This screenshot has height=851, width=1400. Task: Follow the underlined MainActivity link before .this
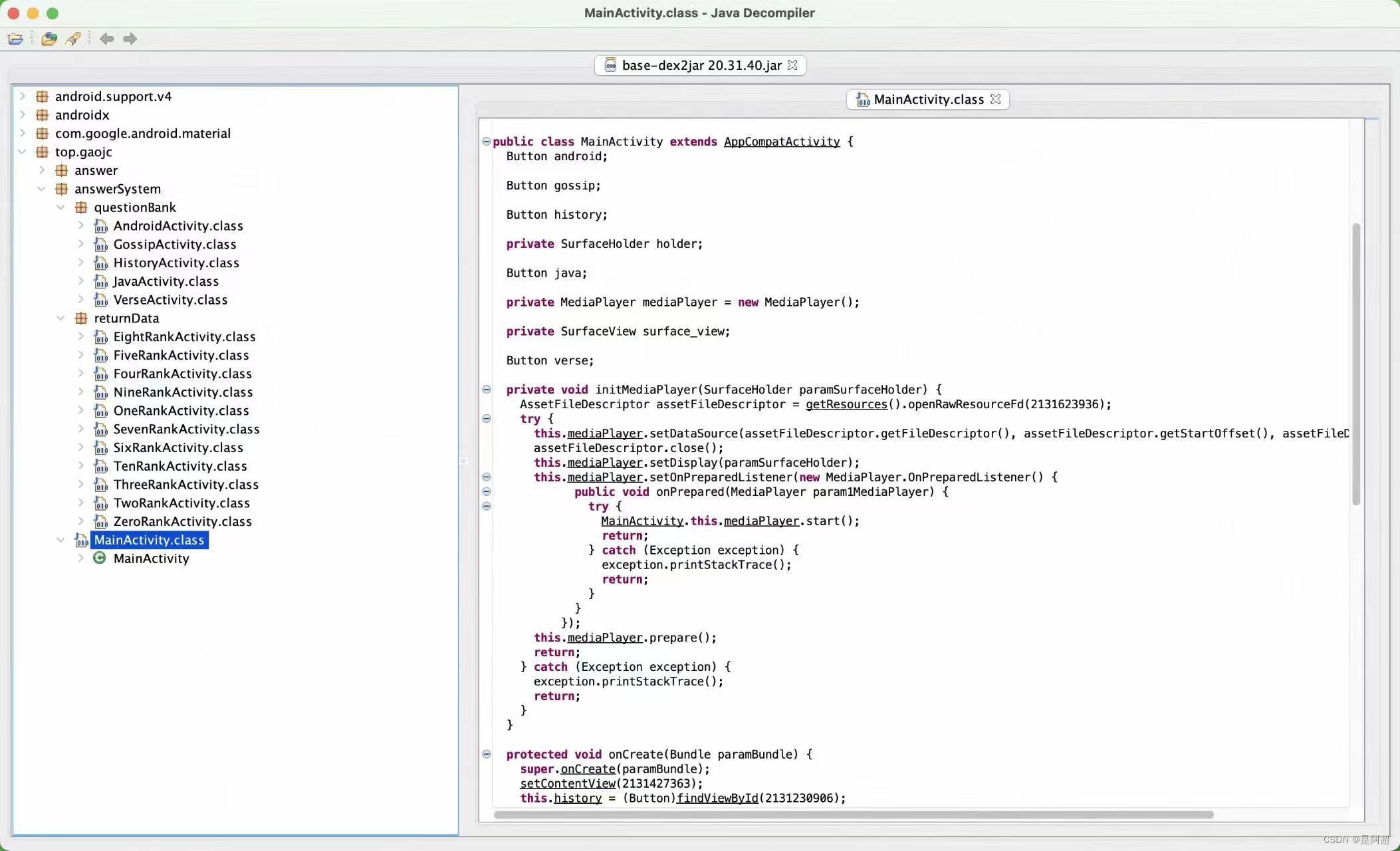click(642, 521)
